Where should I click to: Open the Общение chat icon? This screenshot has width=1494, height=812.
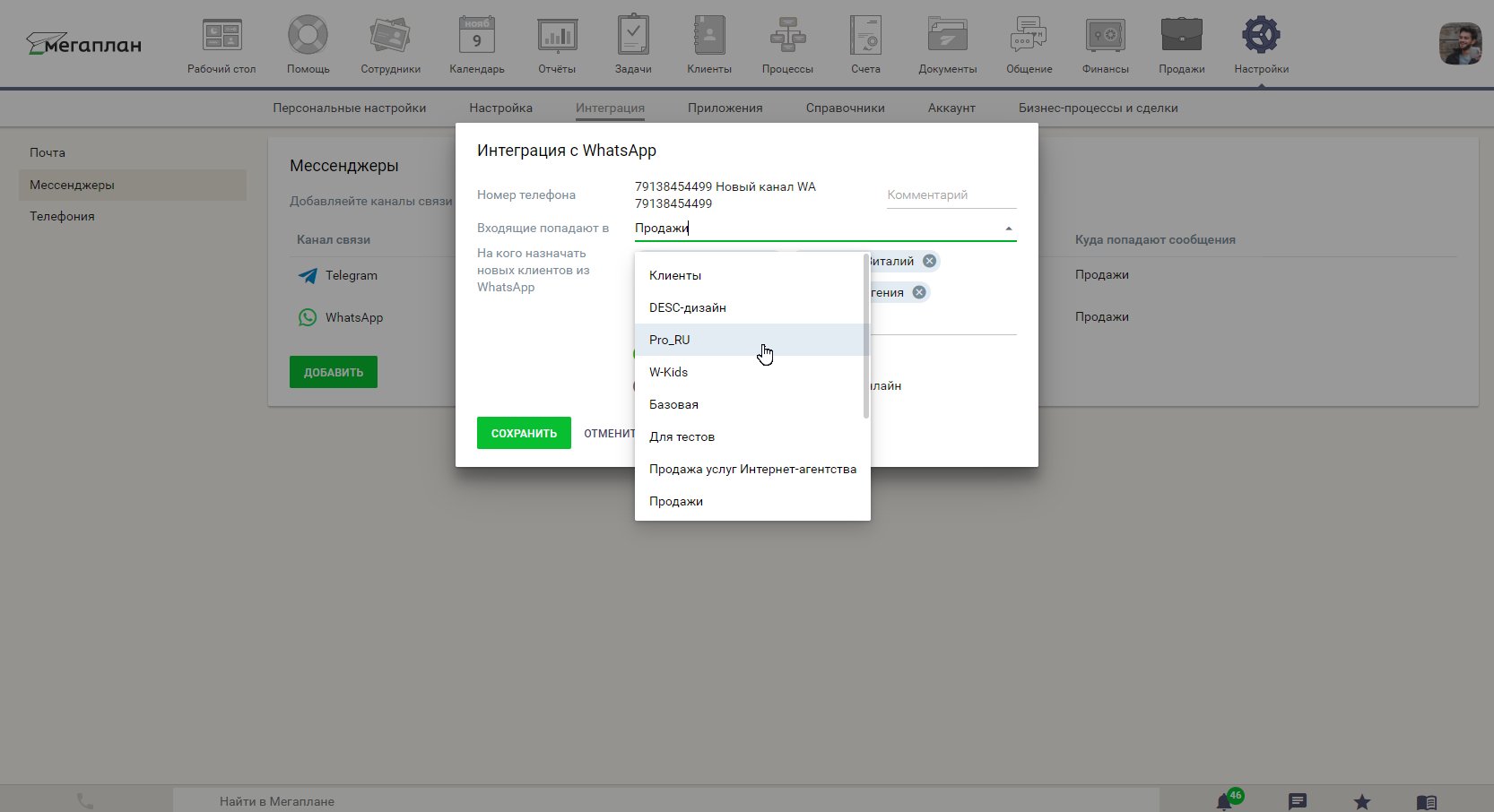1029,36
